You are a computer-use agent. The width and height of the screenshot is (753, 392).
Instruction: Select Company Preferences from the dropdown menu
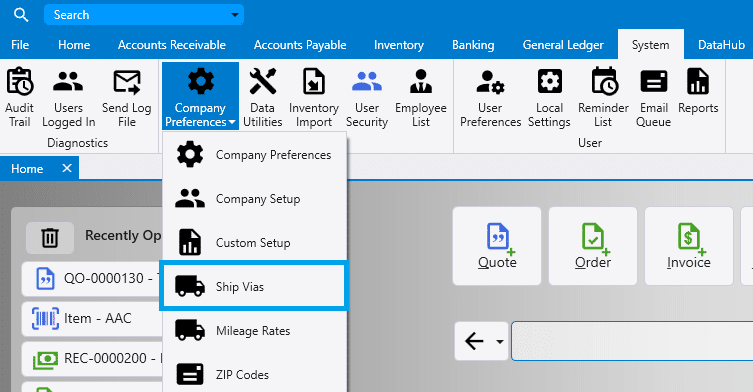pos(255,155)
